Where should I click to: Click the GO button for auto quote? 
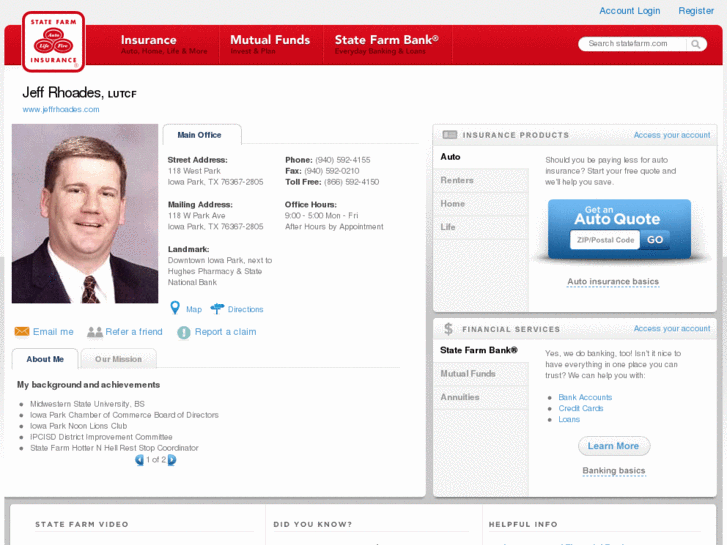(x=655, y=240)
